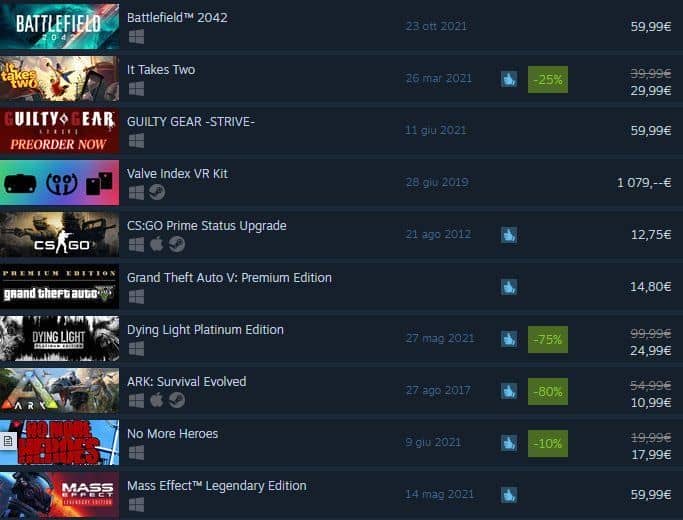Open Dying Light Platinum Edition title link
The width and height of the screenshot is (683, 520).
click(x=205, y=330)
